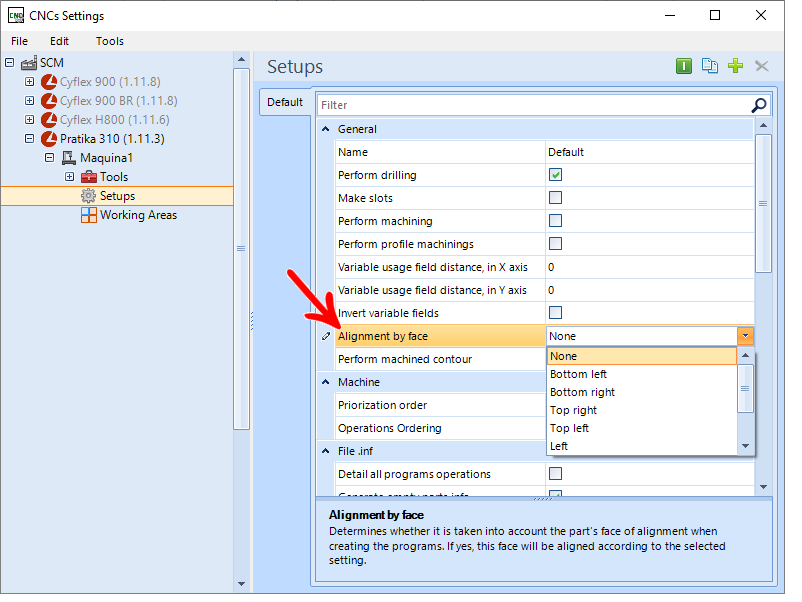Click the Pratika 310 machine icon

(49, 139)
